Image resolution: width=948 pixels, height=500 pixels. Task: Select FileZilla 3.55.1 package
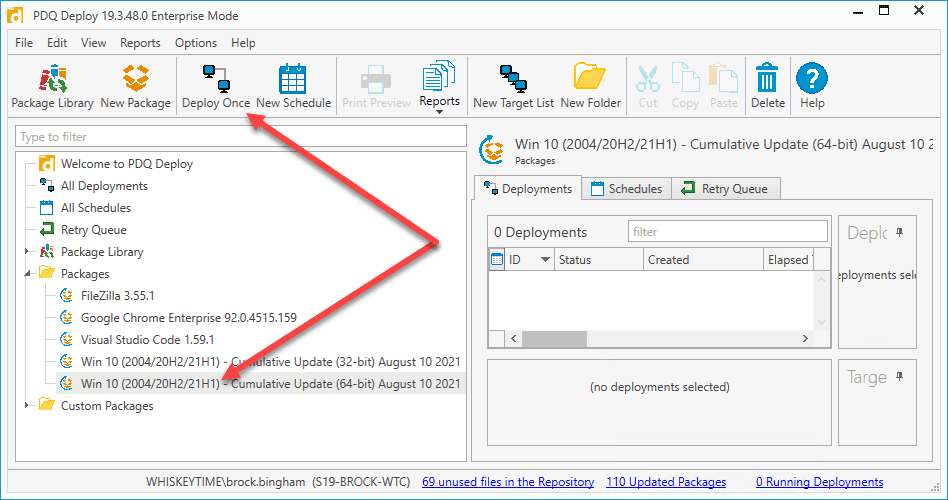click(117, 296)
